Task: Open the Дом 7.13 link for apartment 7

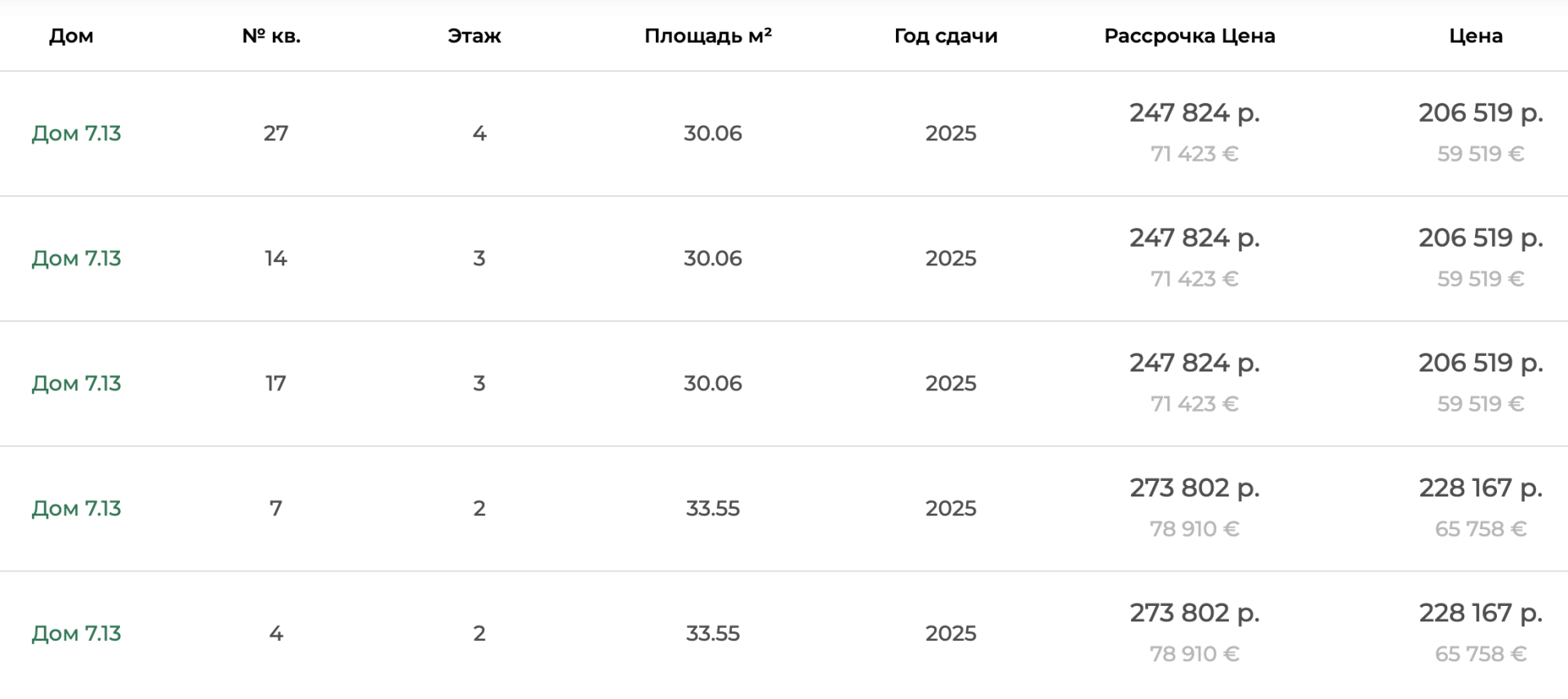Action: (x=75, y=508)
